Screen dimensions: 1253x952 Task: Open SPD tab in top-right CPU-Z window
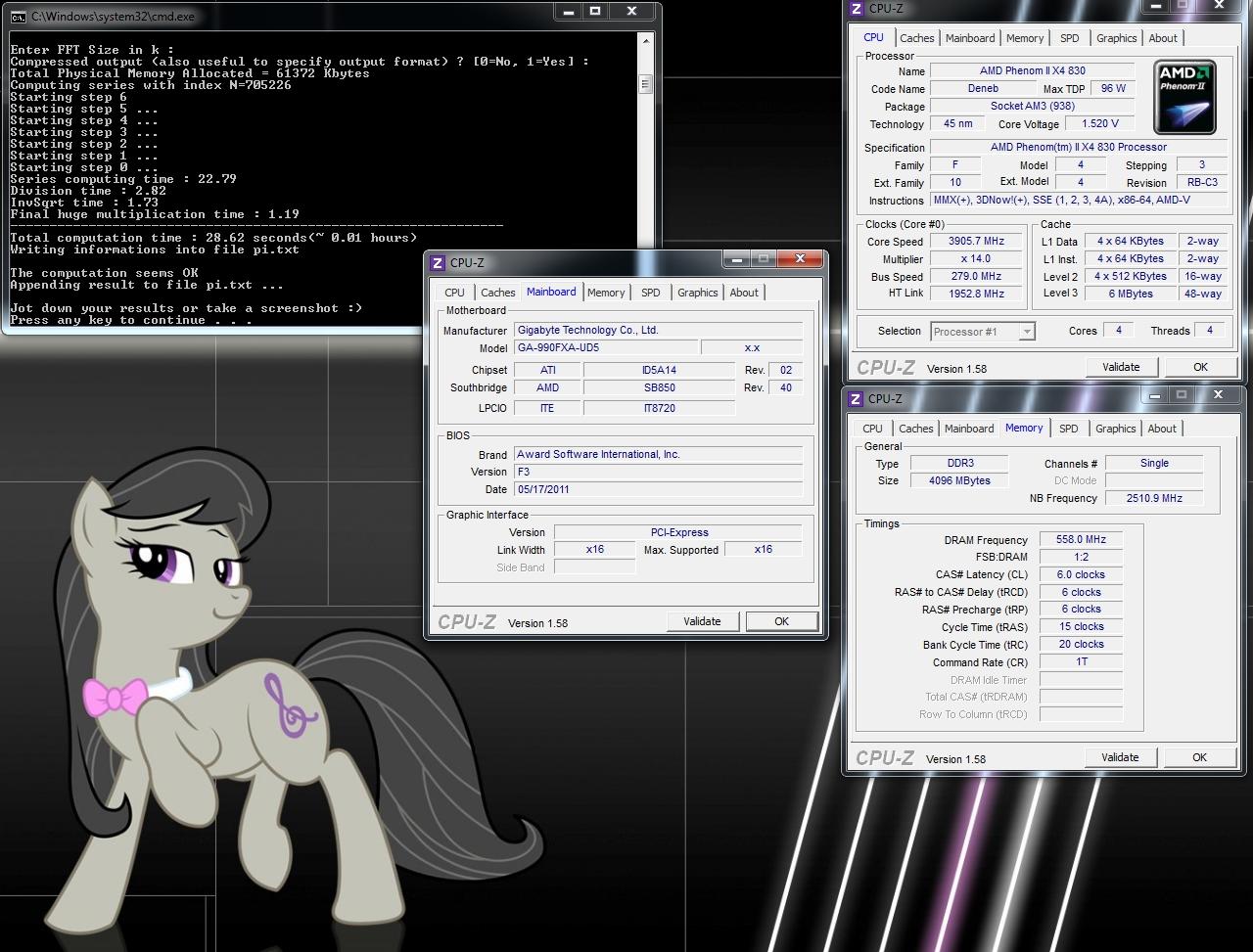pos(1070,38)
